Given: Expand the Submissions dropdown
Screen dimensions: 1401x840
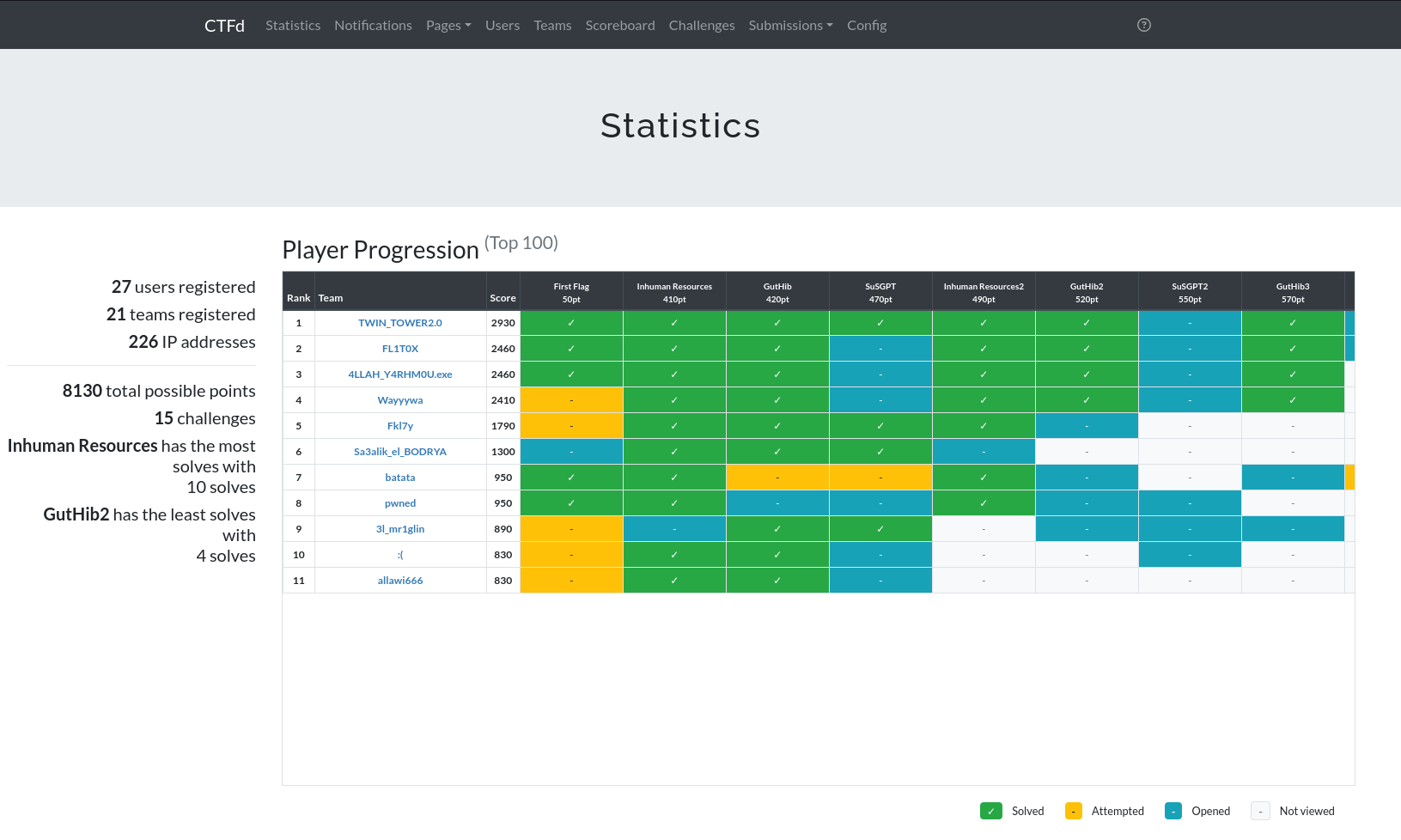Looking at the screenshot, I should click(x=790, y=25).
